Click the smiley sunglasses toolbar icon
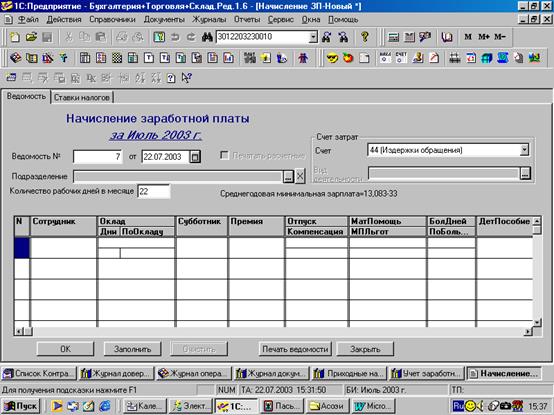This screenshot has width=554, height=415. [332, 58]
